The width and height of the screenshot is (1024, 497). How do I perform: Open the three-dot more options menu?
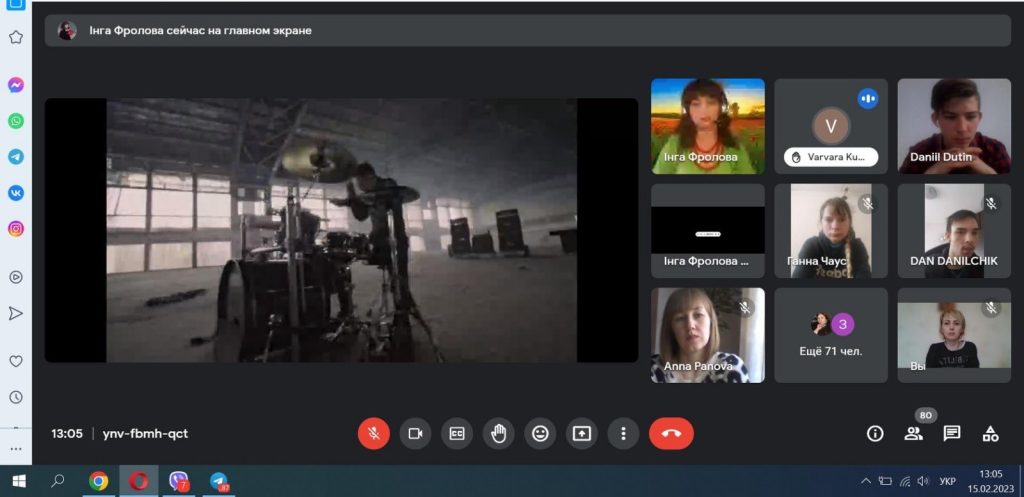pyautogui.click(x=623, y=433)
